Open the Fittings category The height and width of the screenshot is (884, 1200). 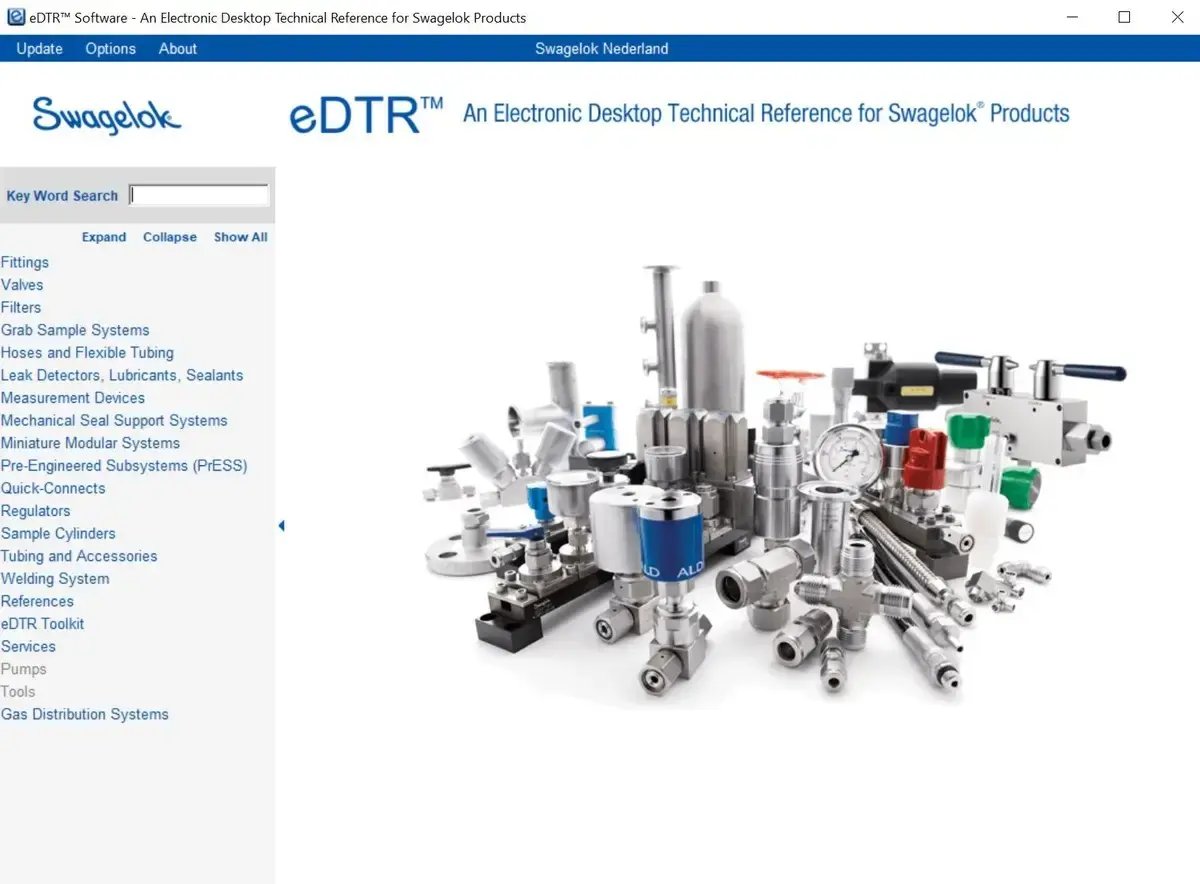(25, 262)
